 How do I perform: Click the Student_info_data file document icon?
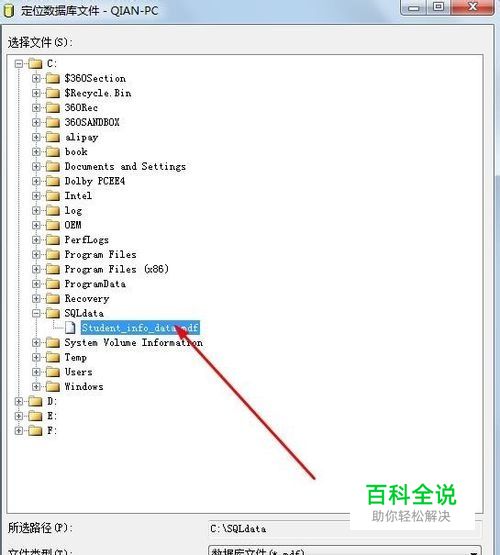pyautogui.click(x=70, y=328)
